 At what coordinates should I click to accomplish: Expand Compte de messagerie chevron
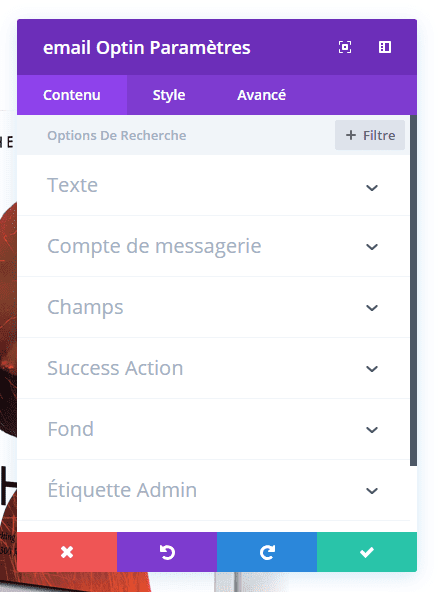coord(372,247)
